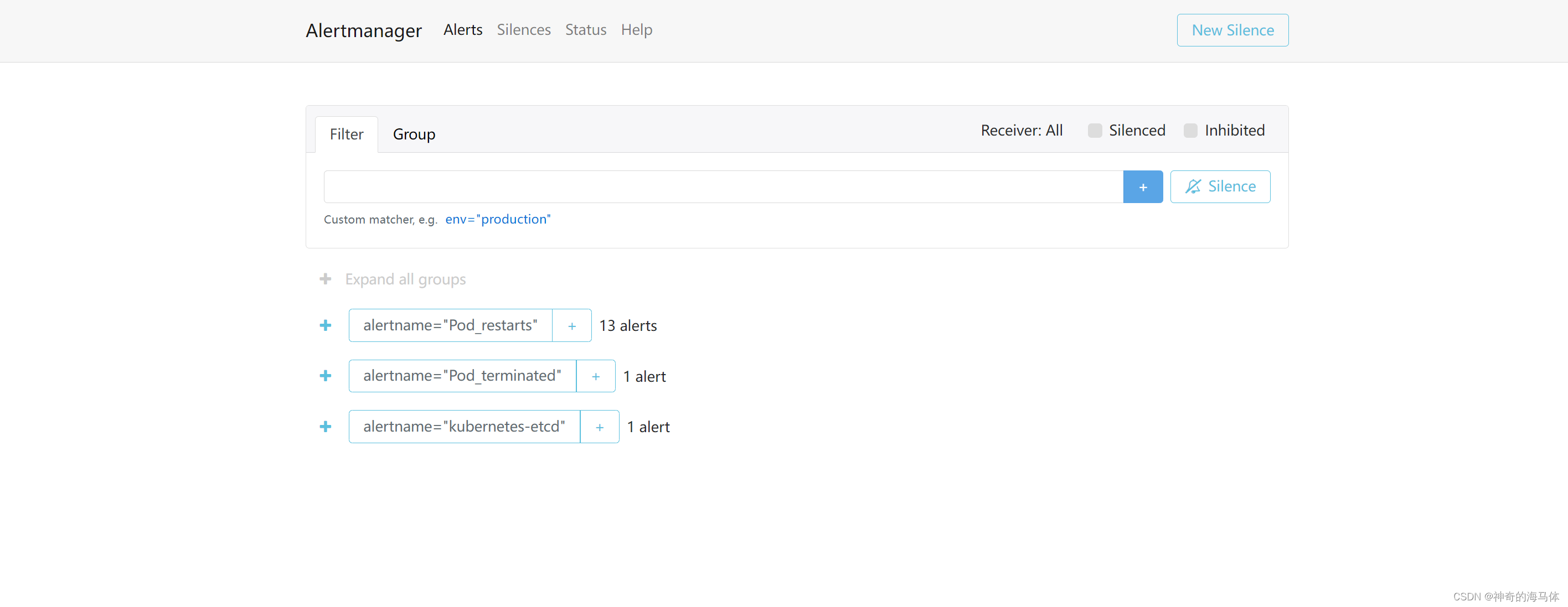
Task: Click the Silence button with bell icon
Action: point(1220,186)
